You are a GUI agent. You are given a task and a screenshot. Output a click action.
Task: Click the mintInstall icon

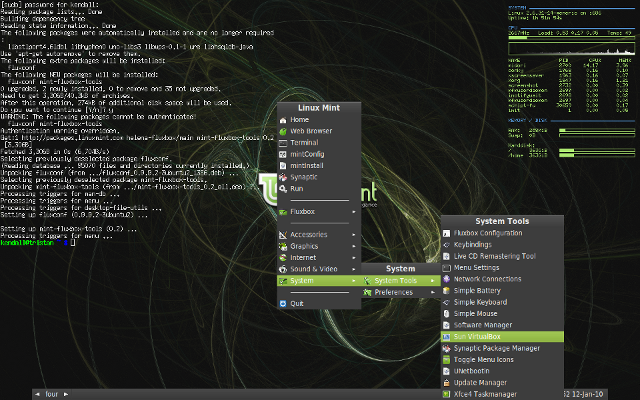coord(283,166)
